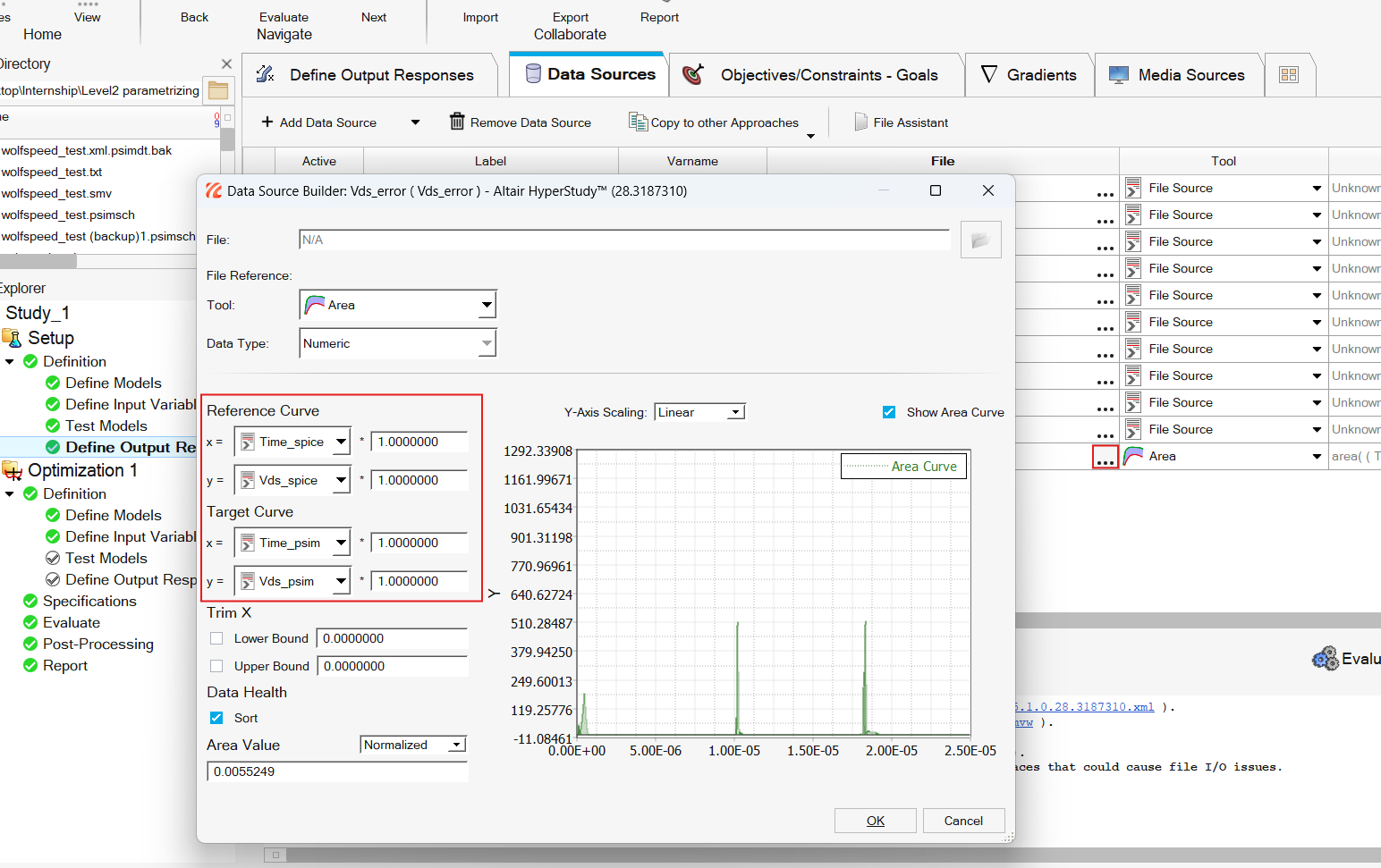Enable the Upper Bound checkbox
Image resolution: width=1381 pixels, height=868 pixels.
coord(216,666)
